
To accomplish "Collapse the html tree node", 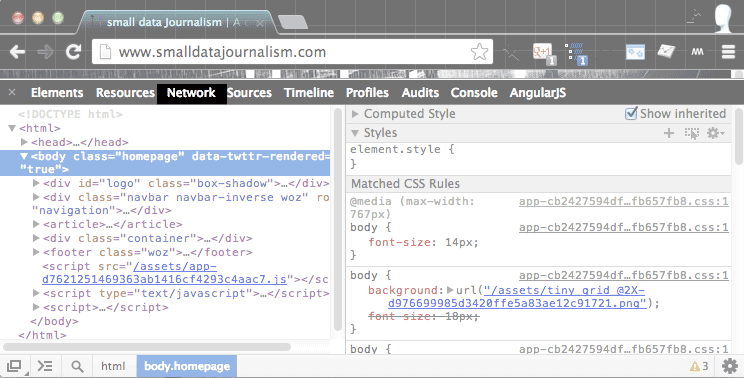I will coord(12,128).
